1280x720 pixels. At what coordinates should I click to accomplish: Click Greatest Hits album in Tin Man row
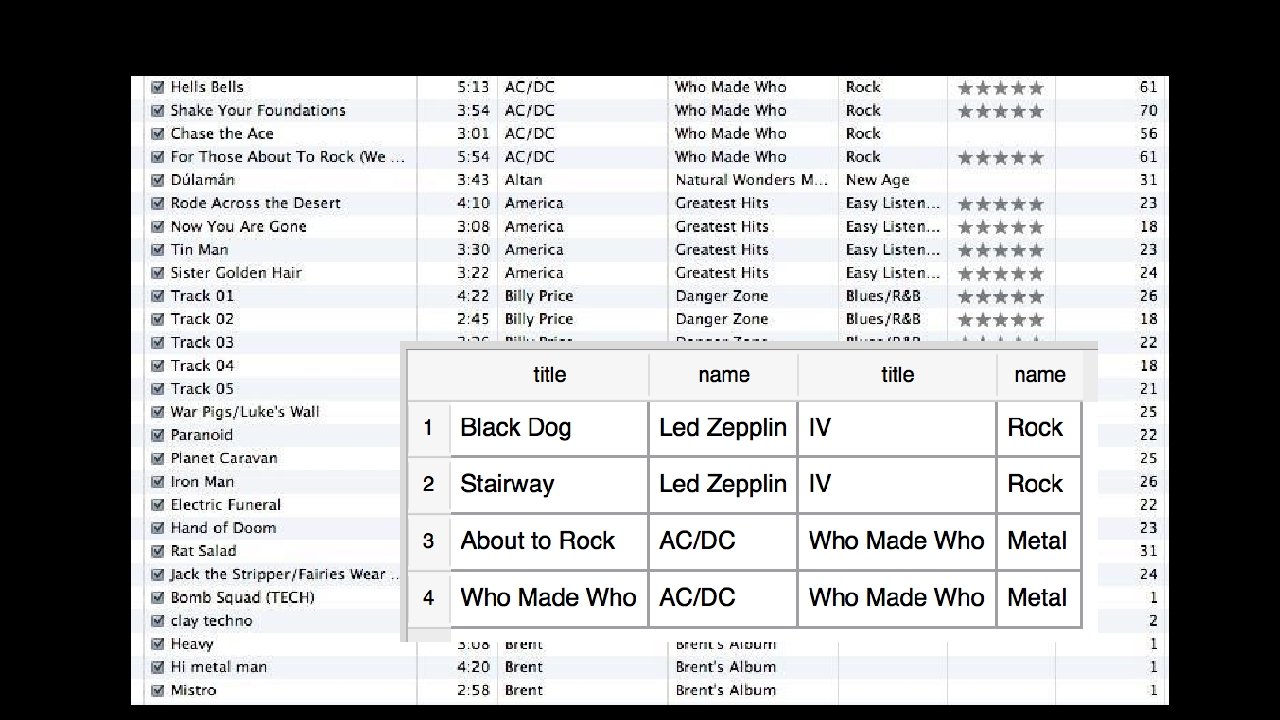coord(722,249)
